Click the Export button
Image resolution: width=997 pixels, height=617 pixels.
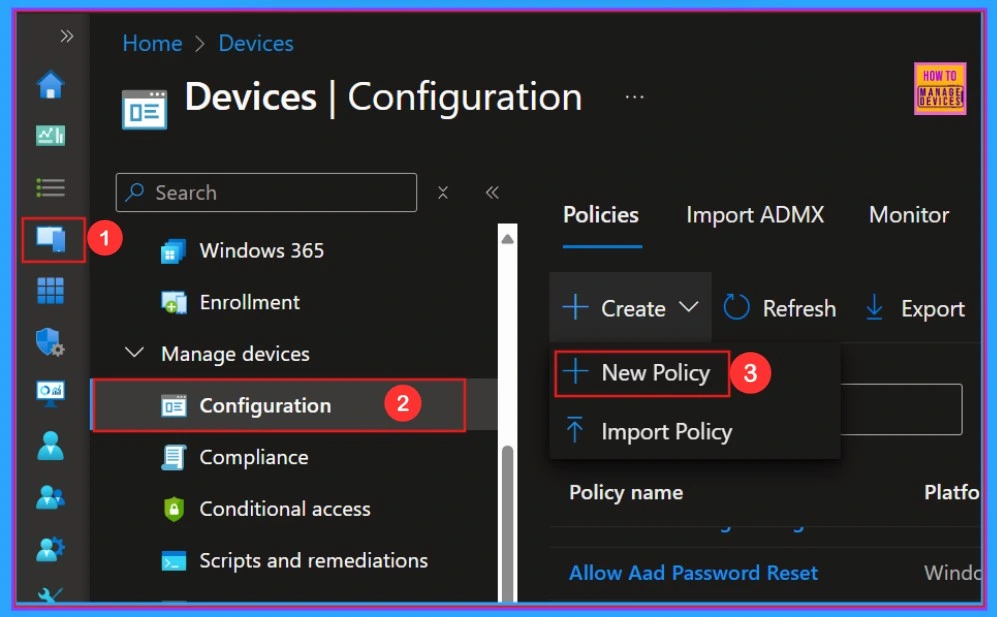(x=915, y=309)
